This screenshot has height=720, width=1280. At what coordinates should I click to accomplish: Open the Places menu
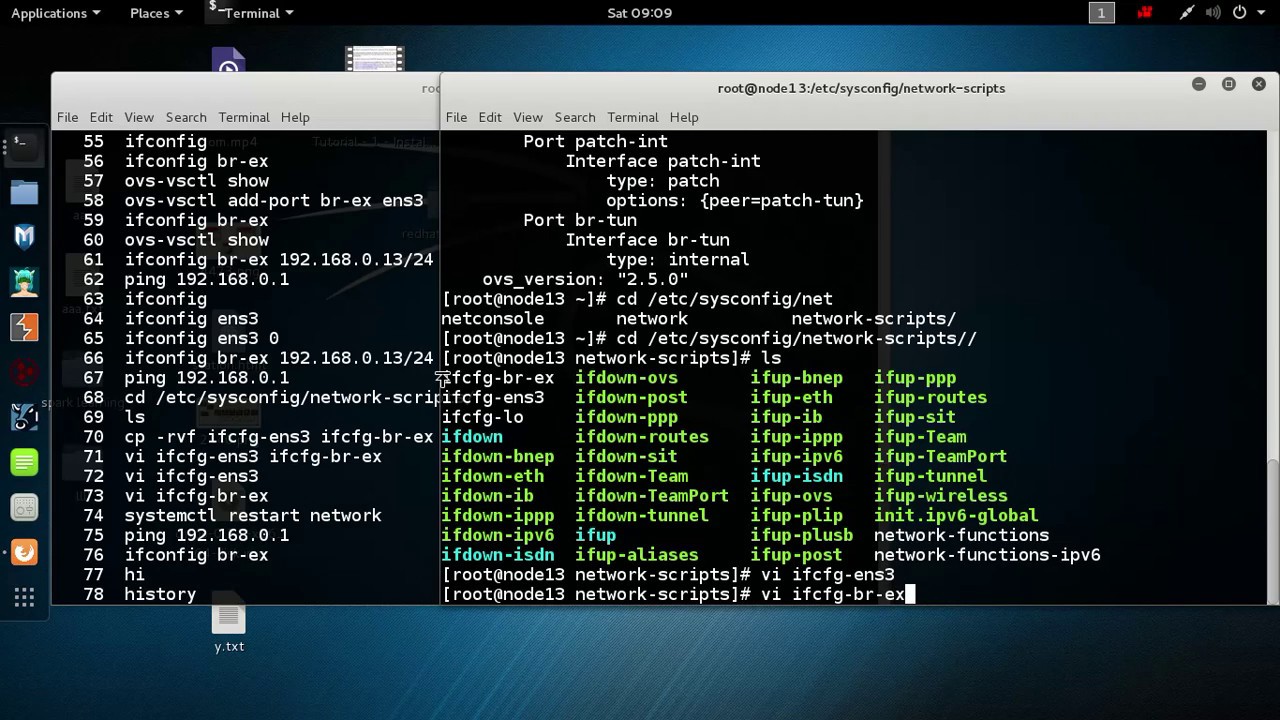pyautogui.click(x=156, y=13)
